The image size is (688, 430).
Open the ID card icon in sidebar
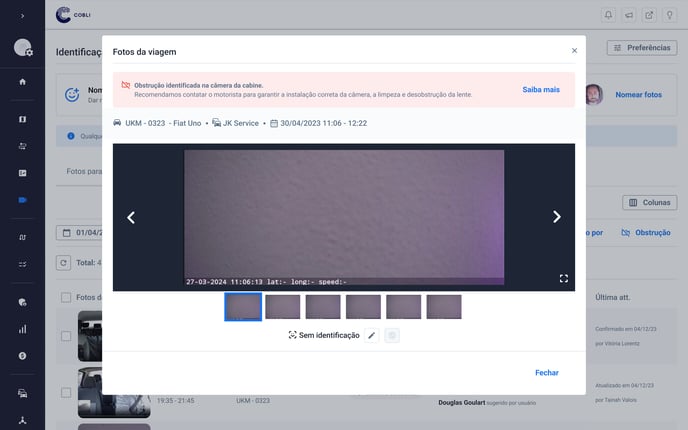[x=22, y=173]
